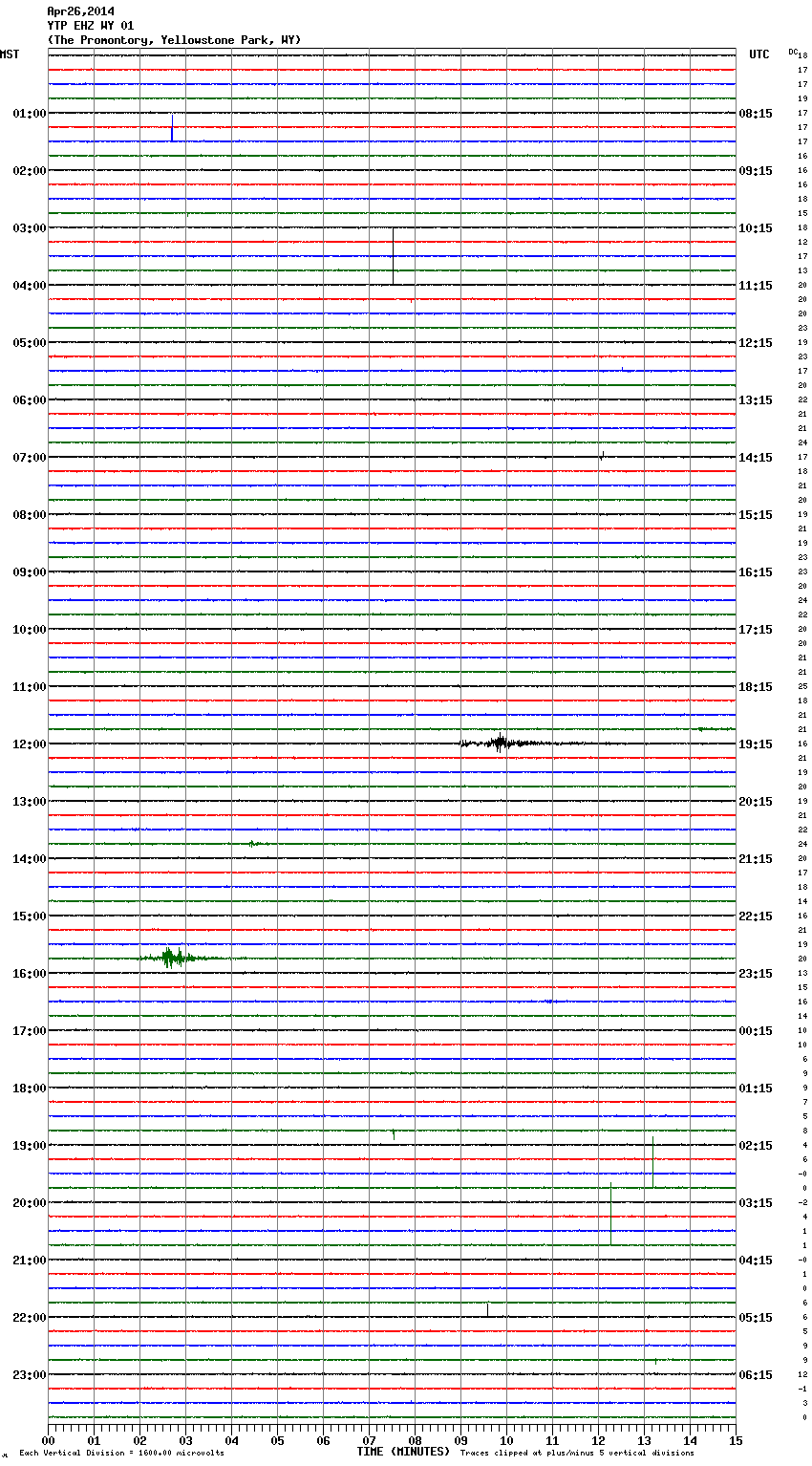Click the tall black spike below the 03:00 trace
This screenshot has width=812, height=1466.
click(393, 256)
